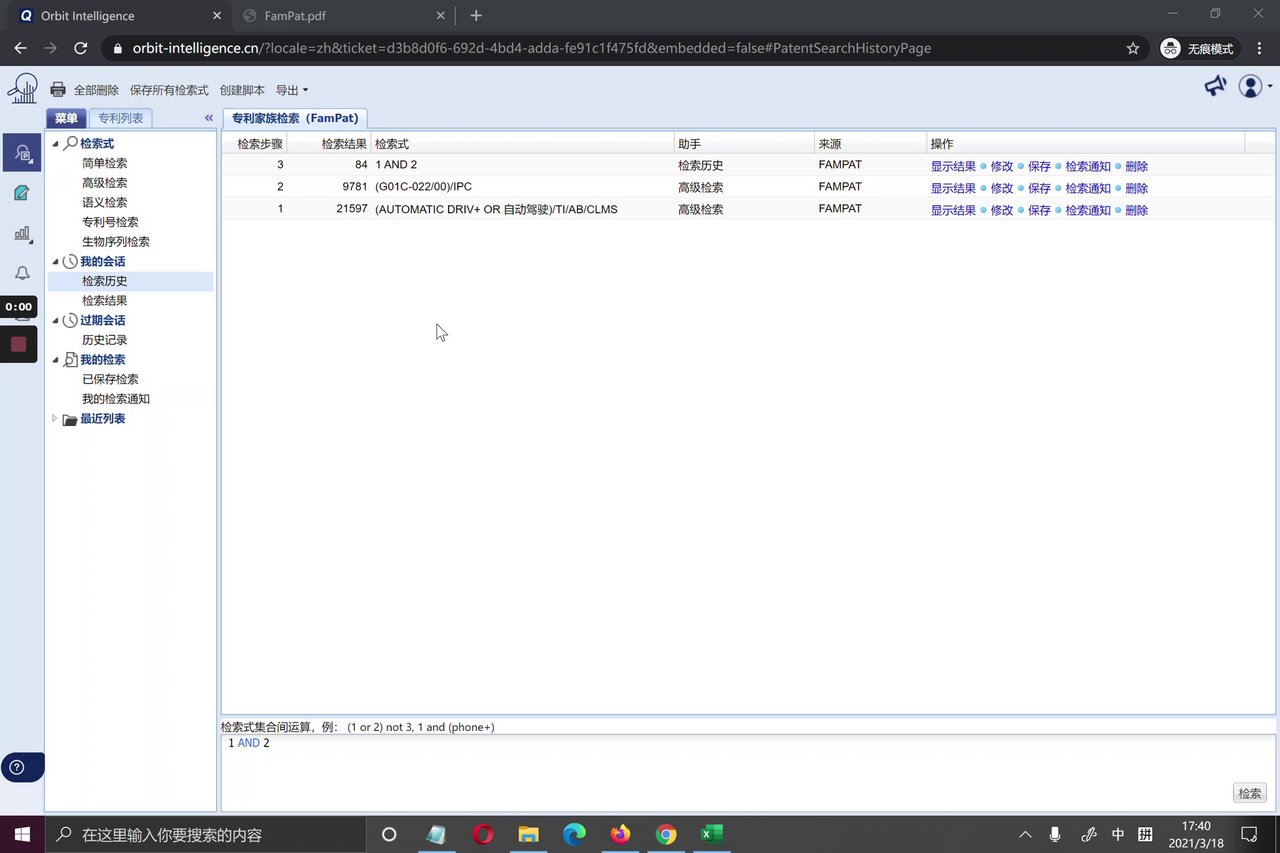
Task: Expand the 最近列表 tree node
Action: 55,419
